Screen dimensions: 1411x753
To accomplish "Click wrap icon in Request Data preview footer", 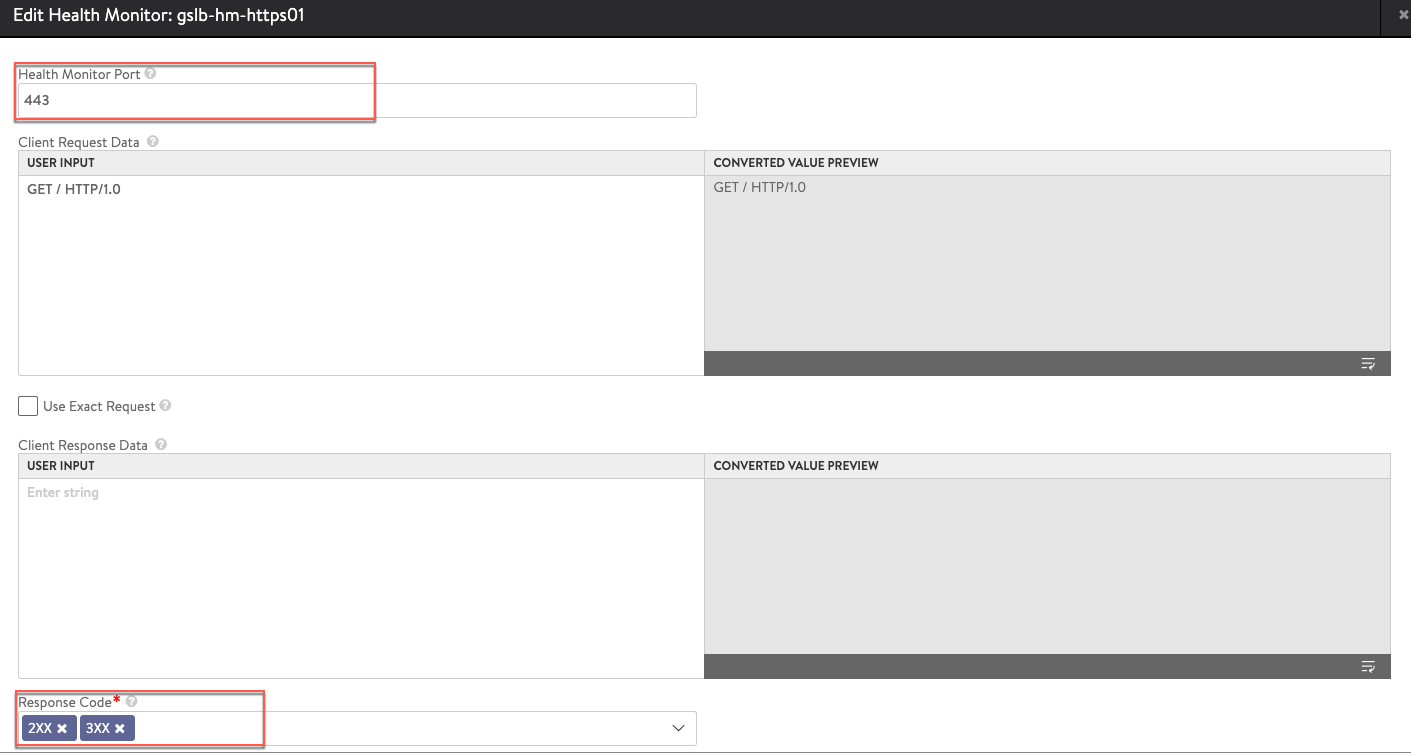I will (1368, 364).
